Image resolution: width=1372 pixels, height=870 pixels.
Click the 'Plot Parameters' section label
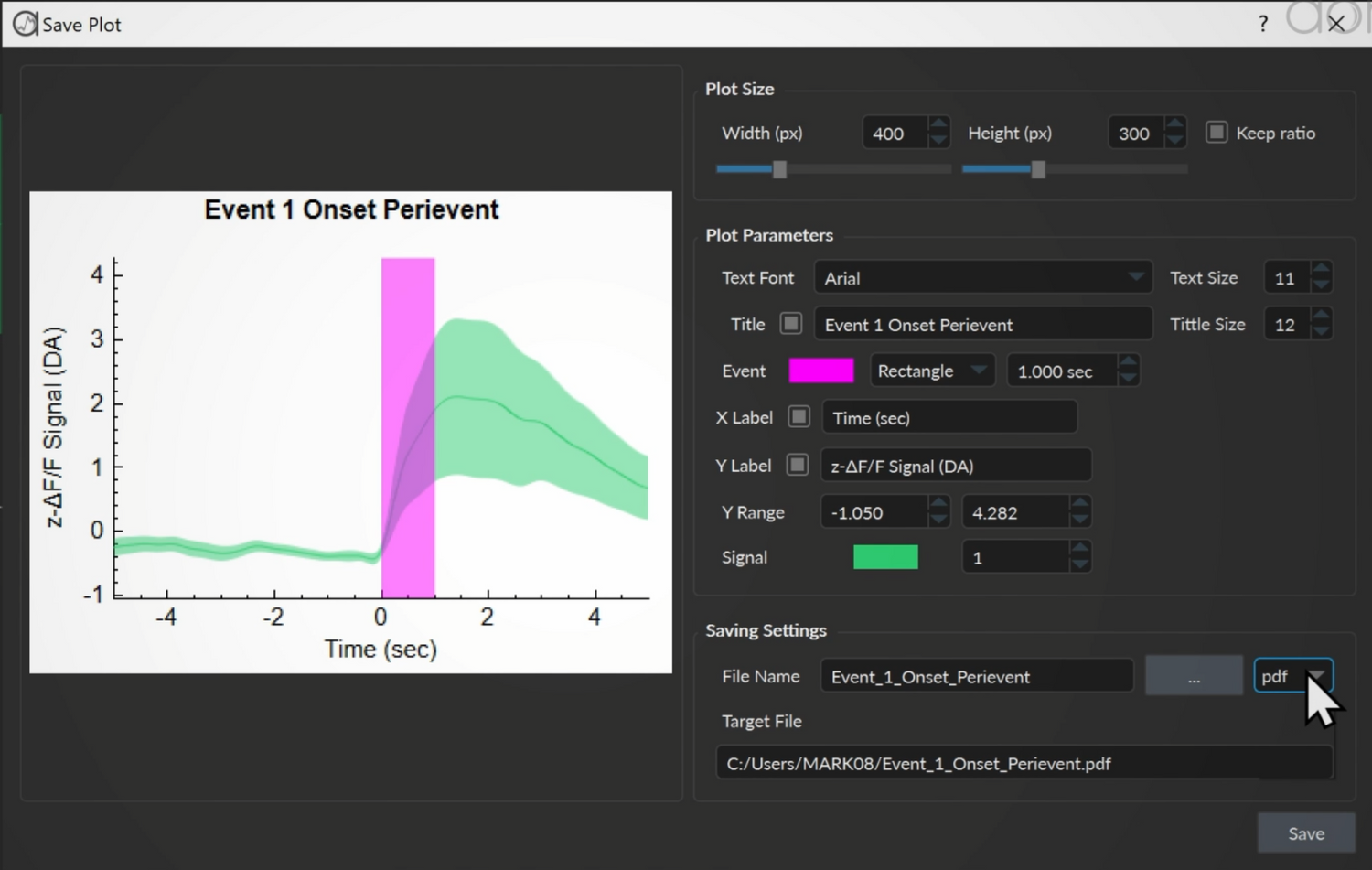769,235
